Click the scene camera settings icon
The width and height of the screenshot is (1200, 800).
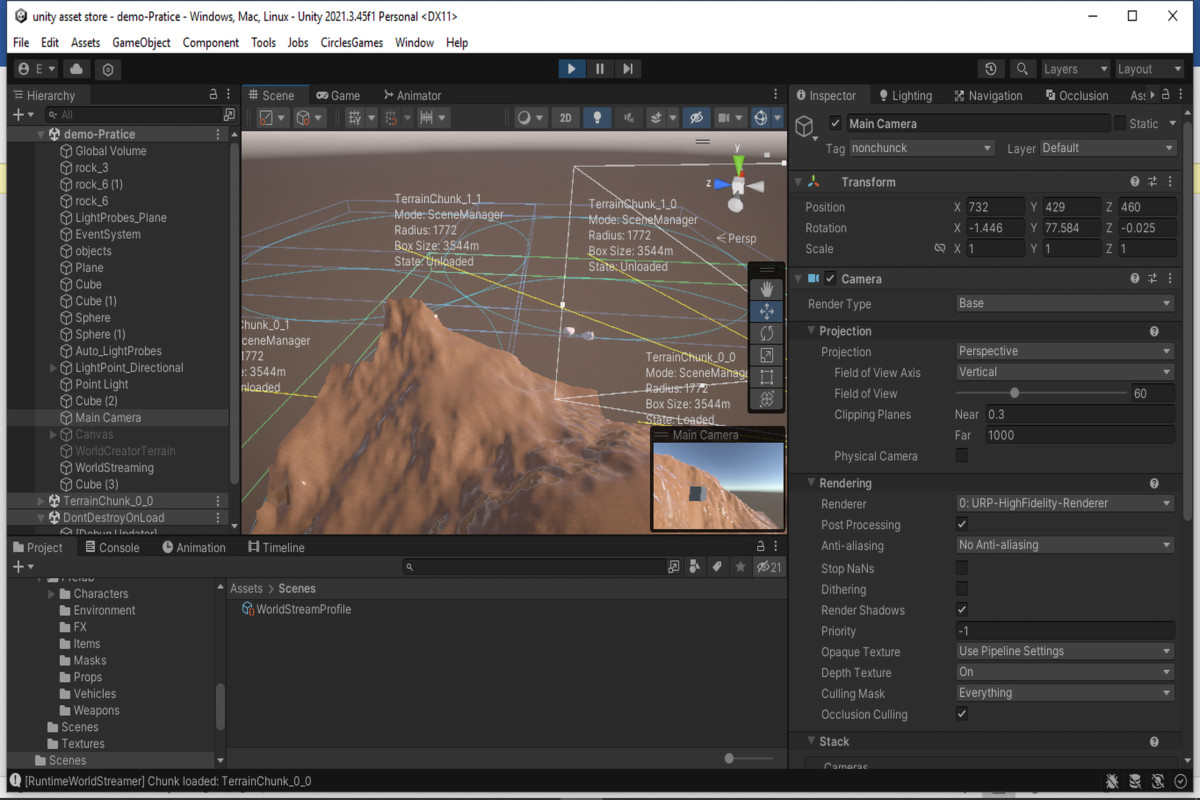coord(730,118)
